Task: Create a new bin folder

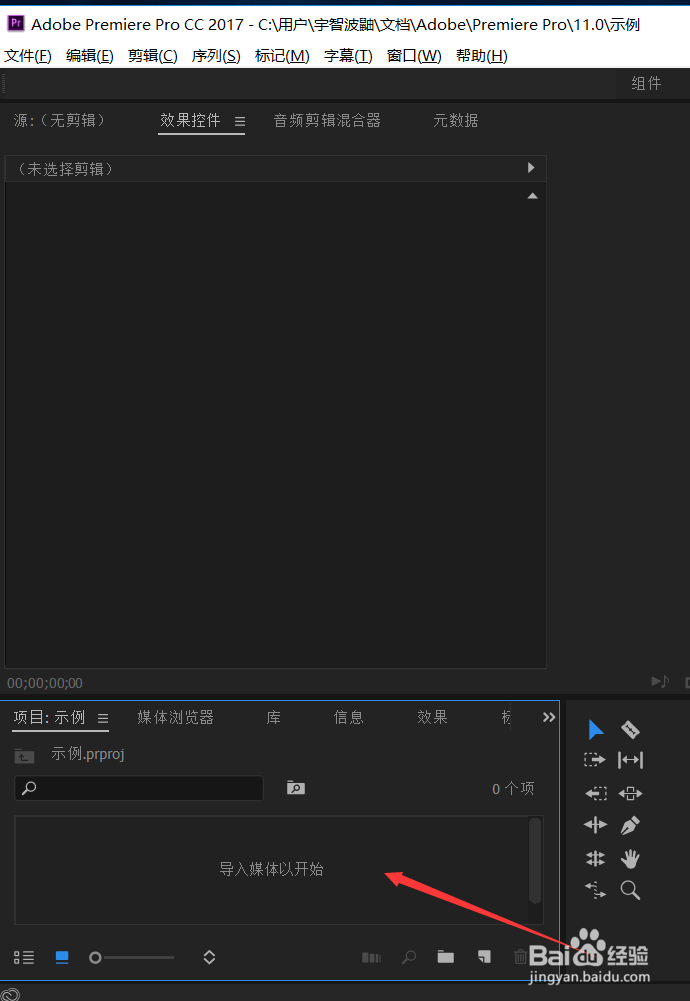Action: tap(446, 956)
